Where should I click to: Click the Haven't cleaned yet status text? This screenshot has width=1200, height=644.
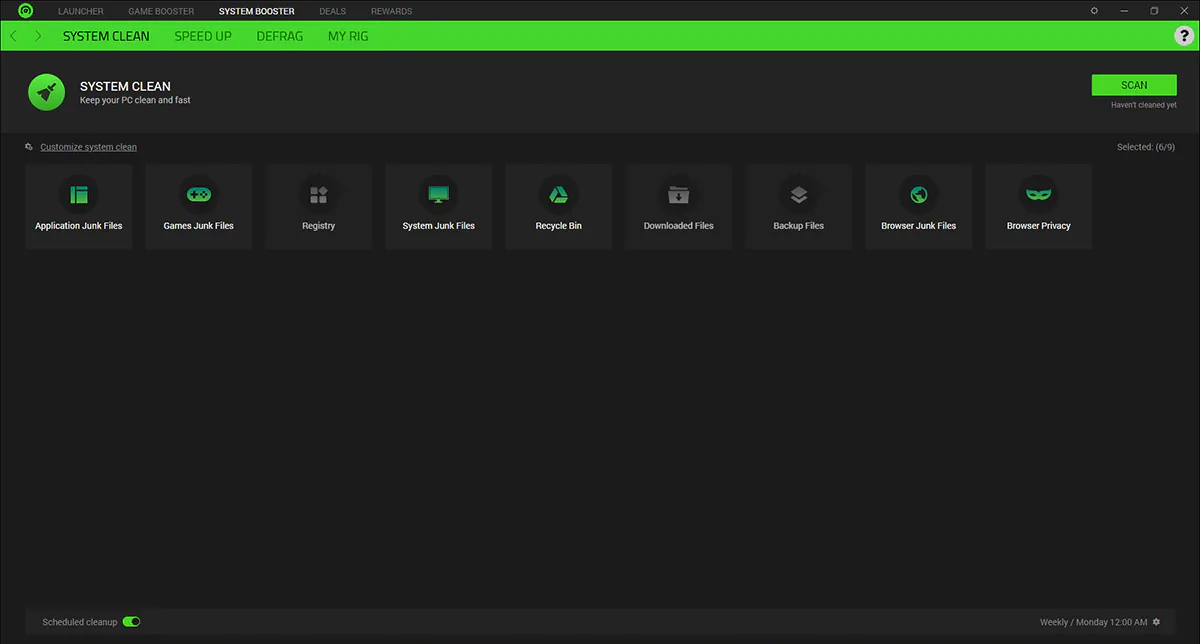click(1144, 105)
